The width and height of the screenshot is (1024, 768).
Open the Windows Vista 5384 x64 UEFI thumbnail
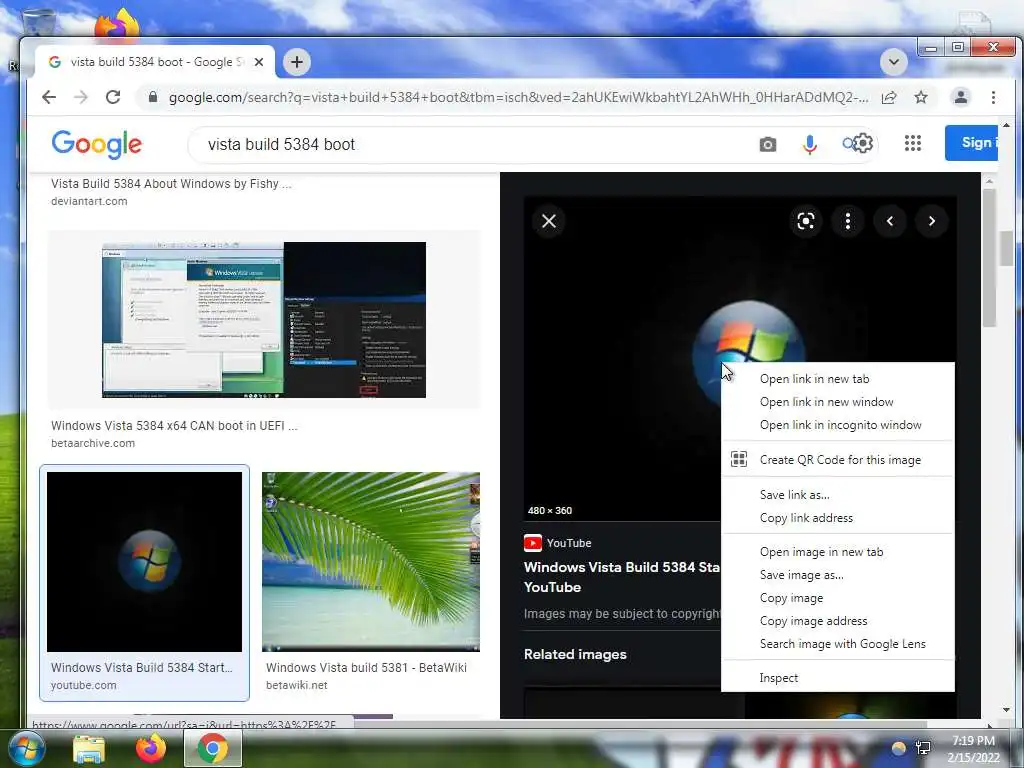pos(264,320)
